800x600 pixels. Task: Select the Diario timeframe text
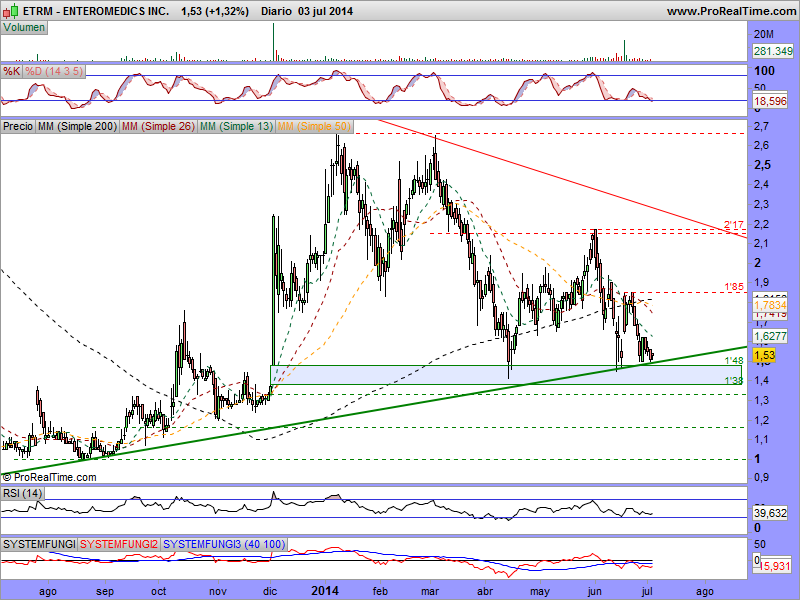click(x=276, y=11)
